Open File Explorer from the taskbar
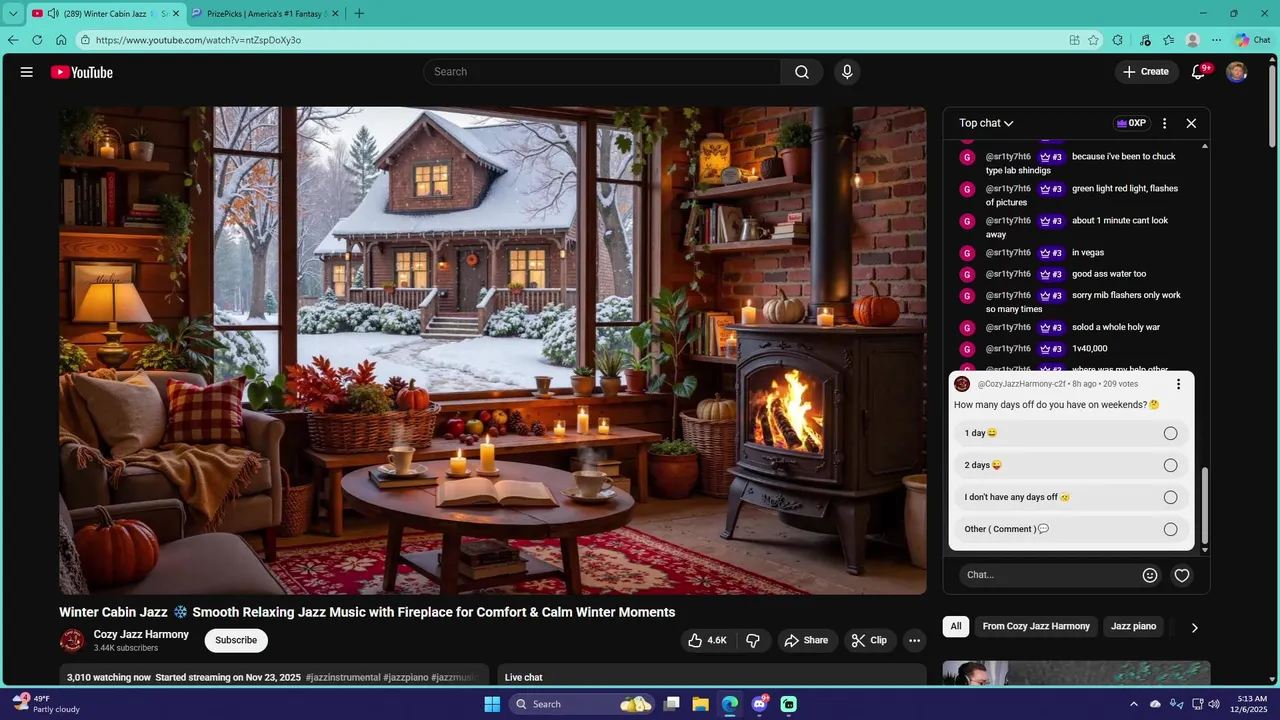This screenshot has height=720, width=1280. coord(701,704)
